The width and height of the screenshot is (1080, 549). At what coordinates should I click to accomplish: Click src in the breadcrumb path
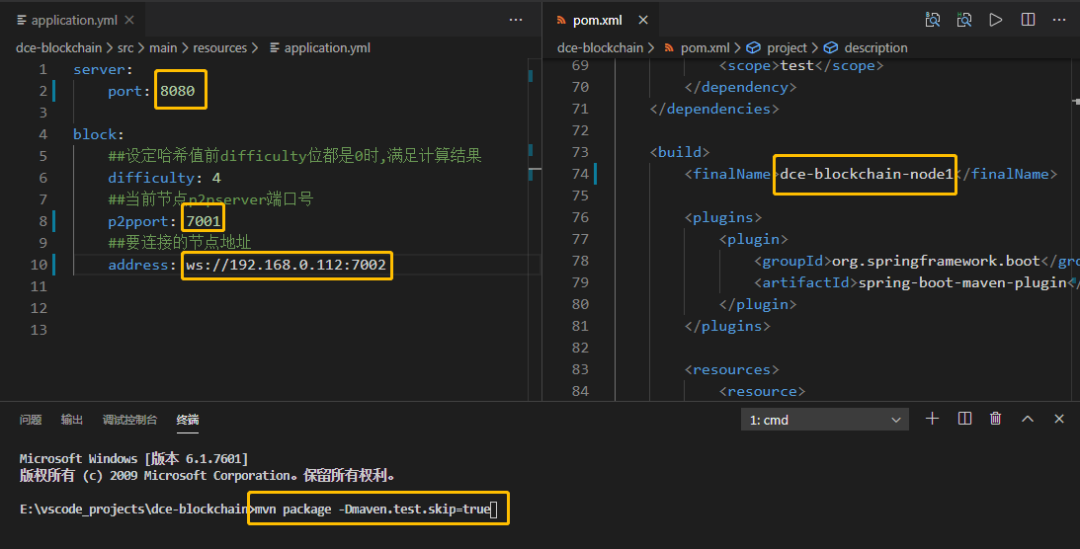coord(125,48)
